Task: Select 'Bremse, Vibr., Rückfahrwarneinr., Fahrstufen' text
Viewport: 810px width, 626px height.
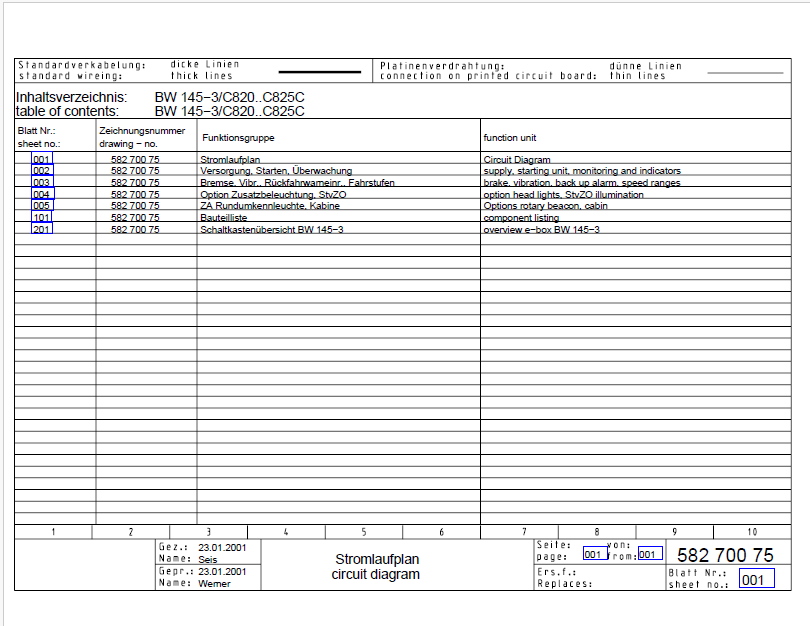Action: (297, 183)
